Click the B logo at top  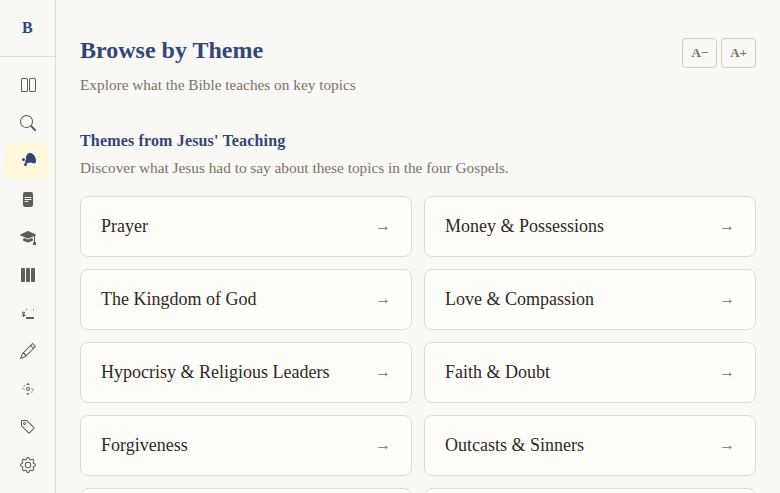click(28, 28)
